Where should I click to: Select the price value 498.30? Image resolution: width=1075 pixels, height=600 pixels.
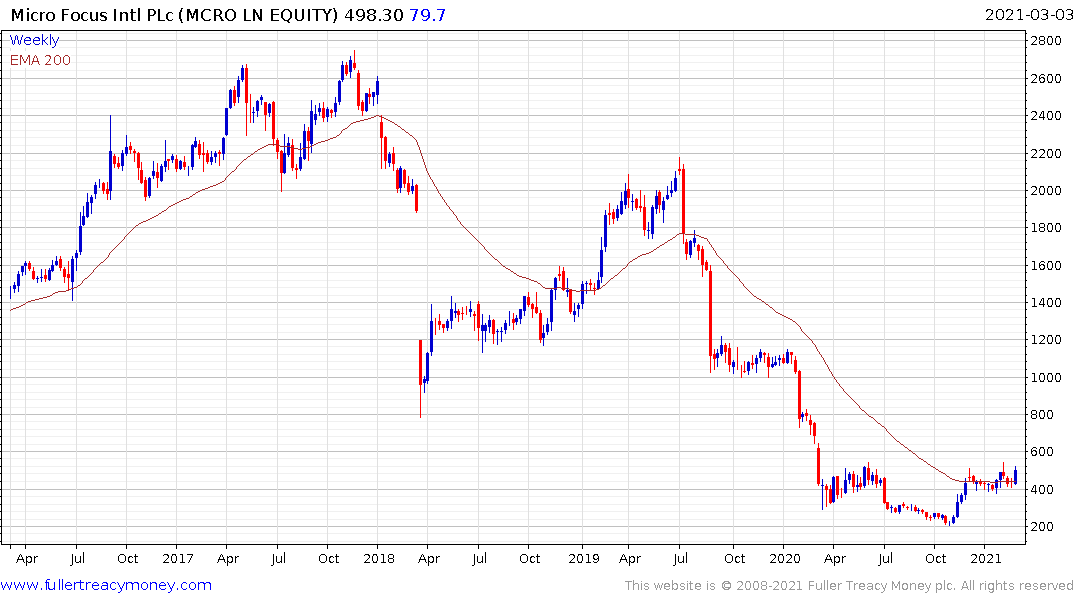tap(374, 14)
